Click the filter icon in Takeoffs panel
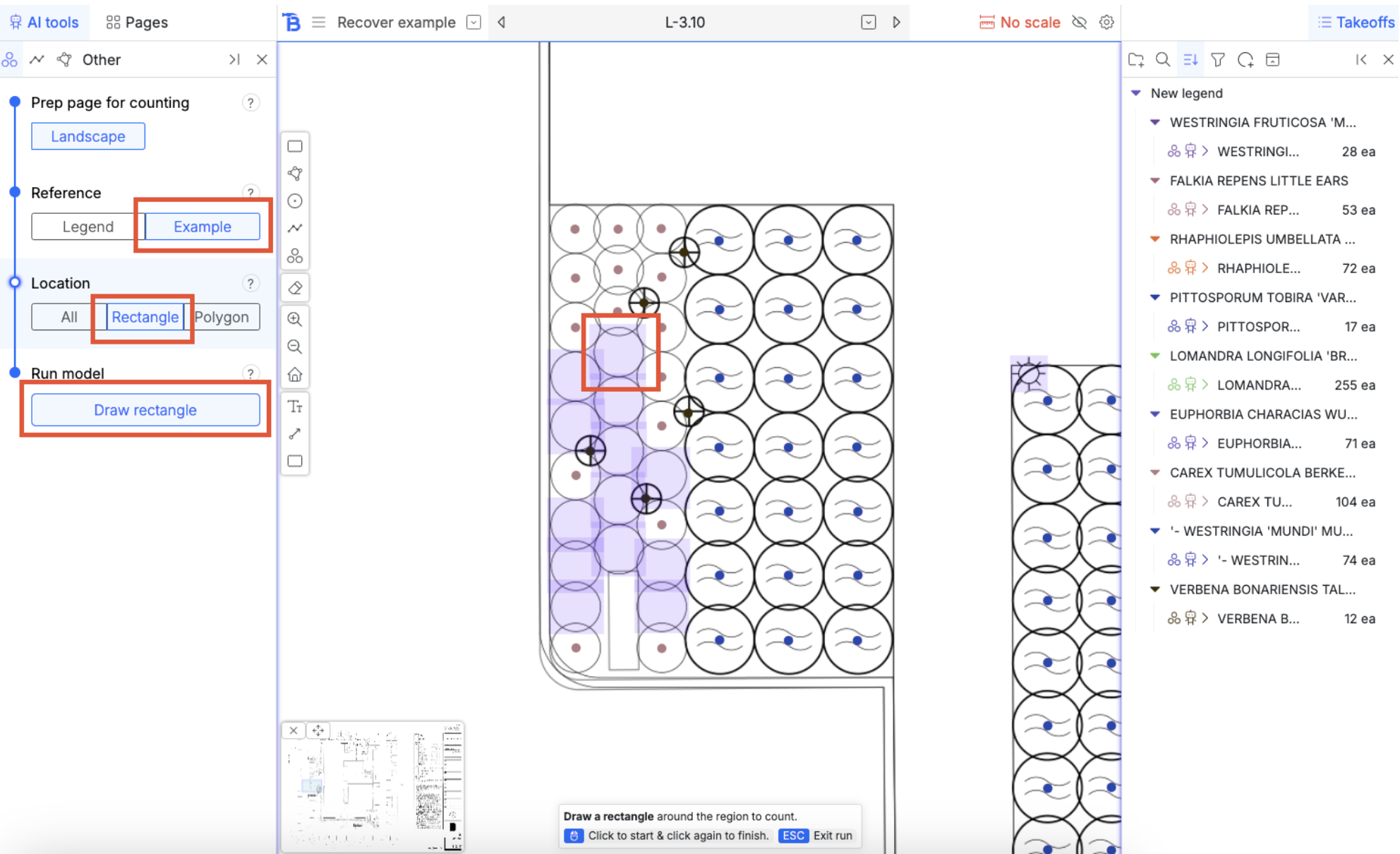The height and width of the screenshot is (854, 1400). pos(1218,60)
